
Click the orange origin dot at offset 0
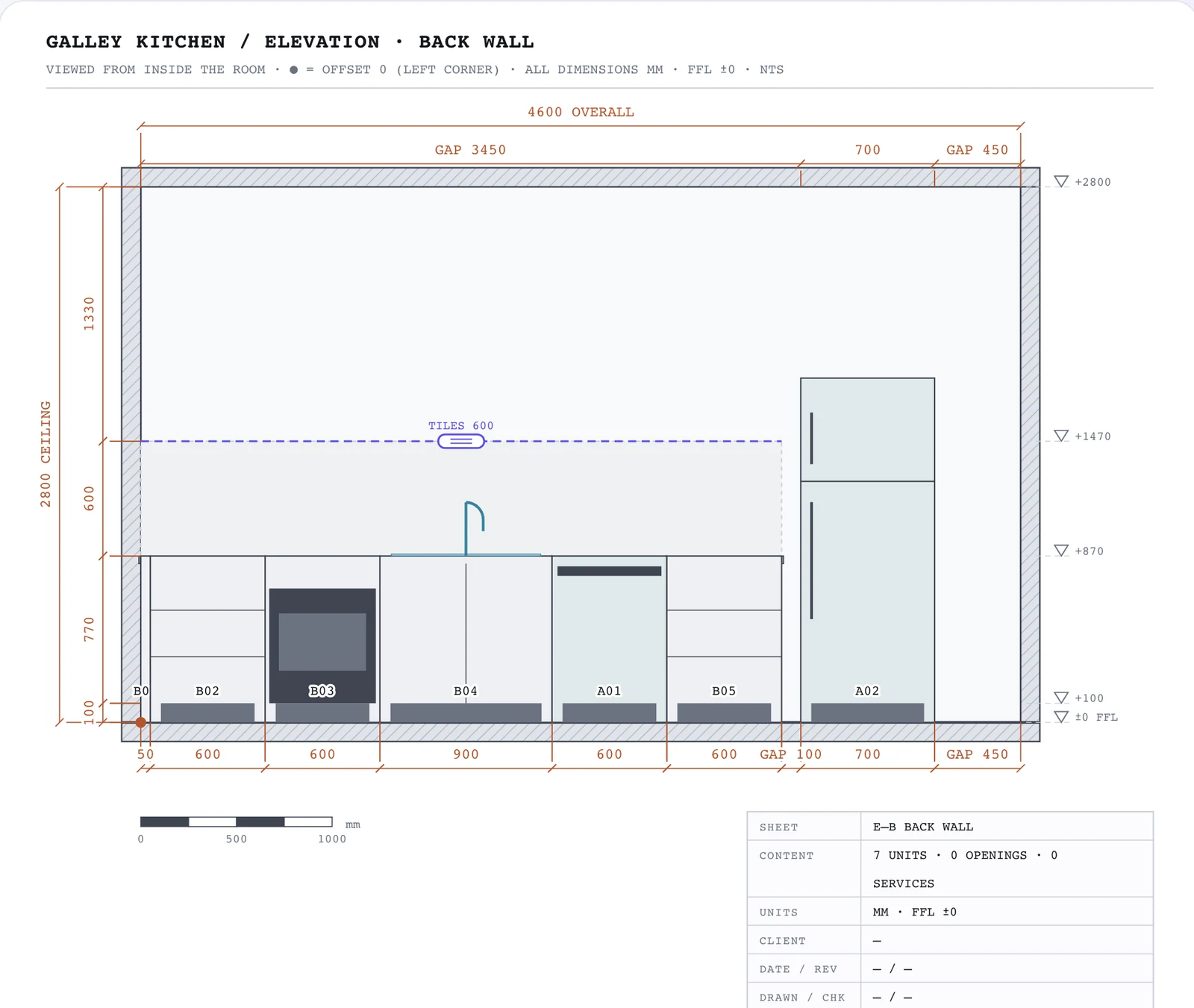141,722
